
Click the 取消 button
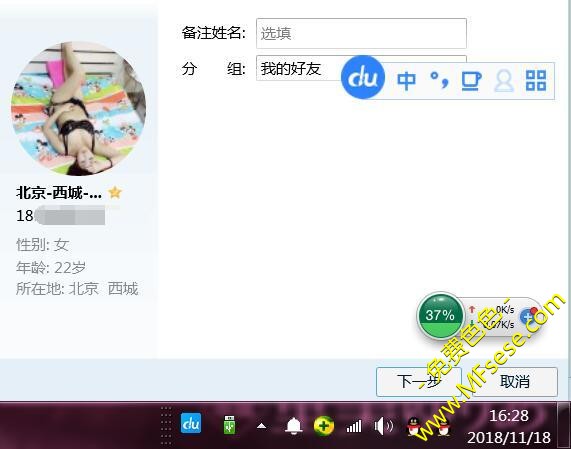click(x=515, y=382)
